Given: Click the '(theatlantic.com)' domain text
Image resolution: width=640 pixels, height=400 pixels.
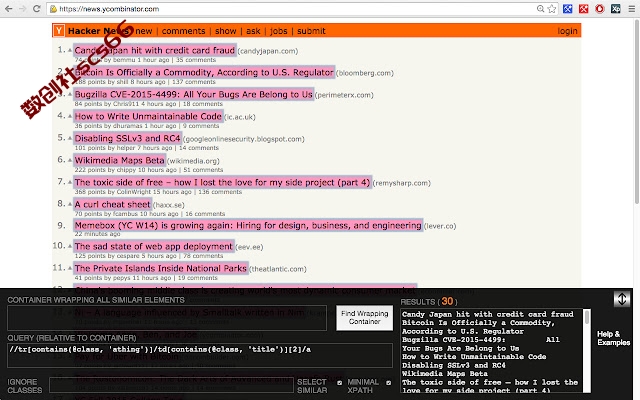Looking at the screenshot, I should pos(278,269).
